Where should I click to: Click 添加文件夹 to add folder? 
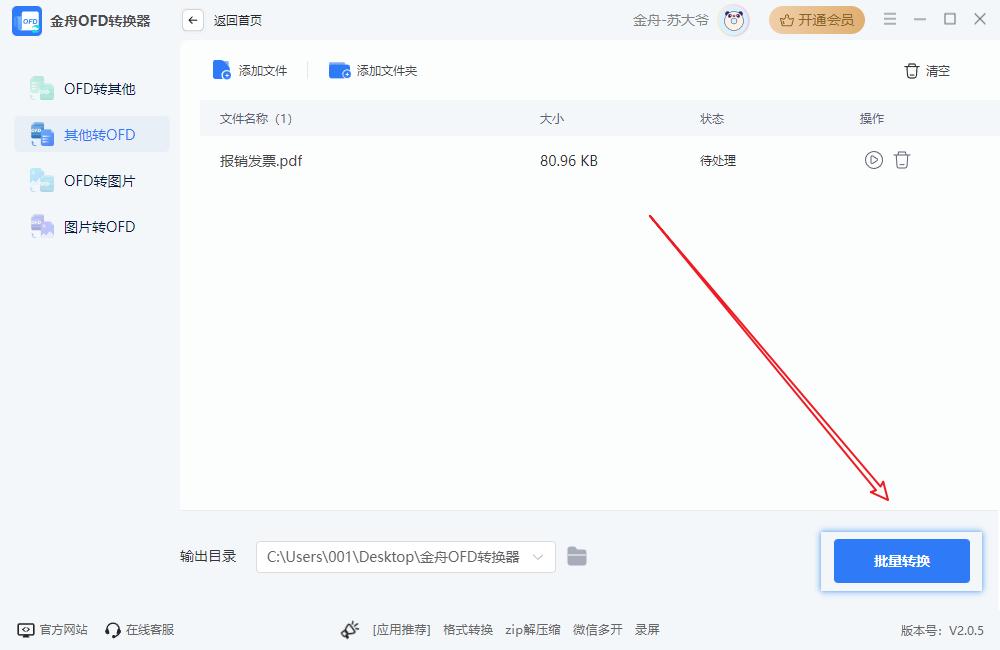(x=373, y=71)
